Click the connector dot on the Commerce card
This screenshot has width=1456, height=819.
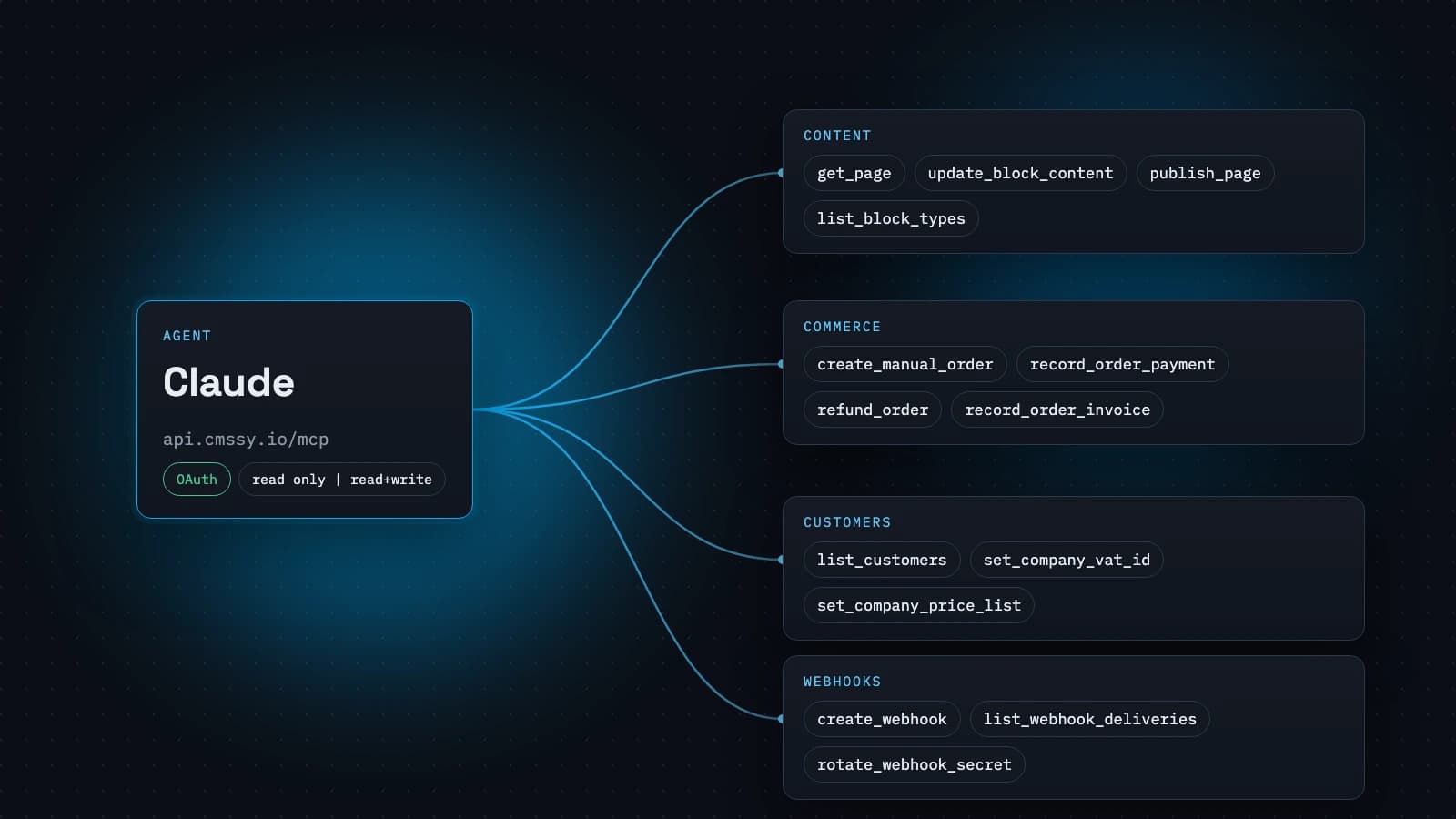(782, 364)
